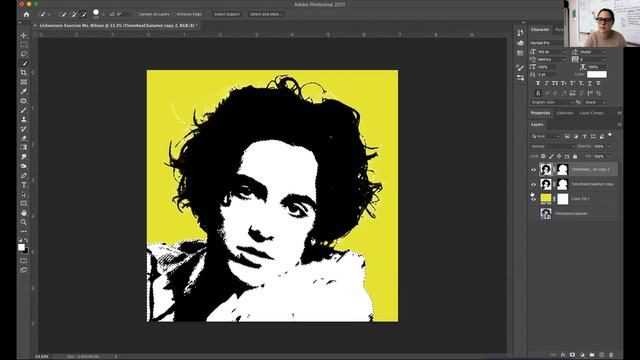The height and width of the screenshot is (360, 640).
Task: Enable the Enhance Edge checkbox
Action: tap(174, 14)
